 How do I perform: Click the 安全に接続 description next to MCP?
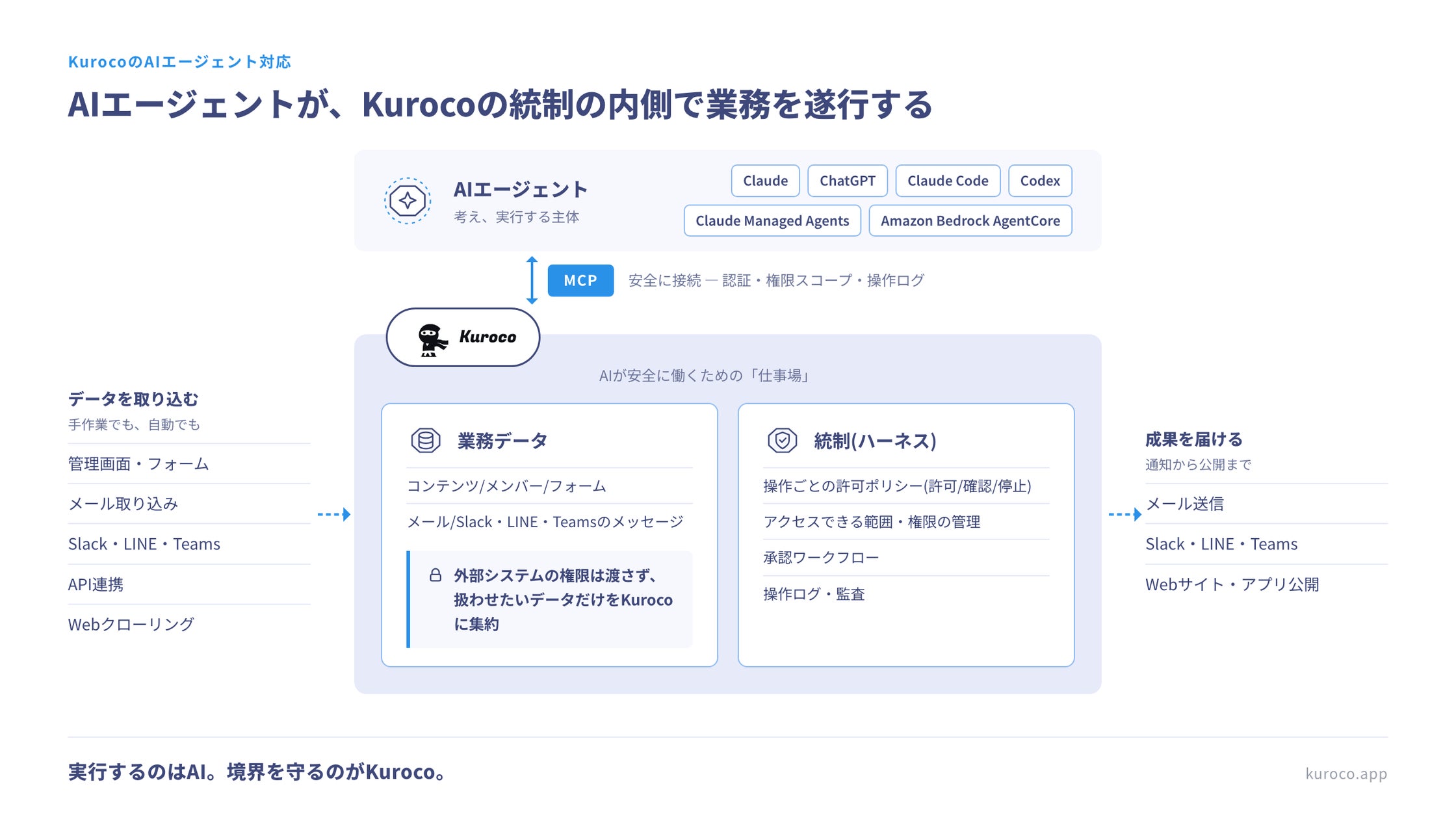(776, 281)
